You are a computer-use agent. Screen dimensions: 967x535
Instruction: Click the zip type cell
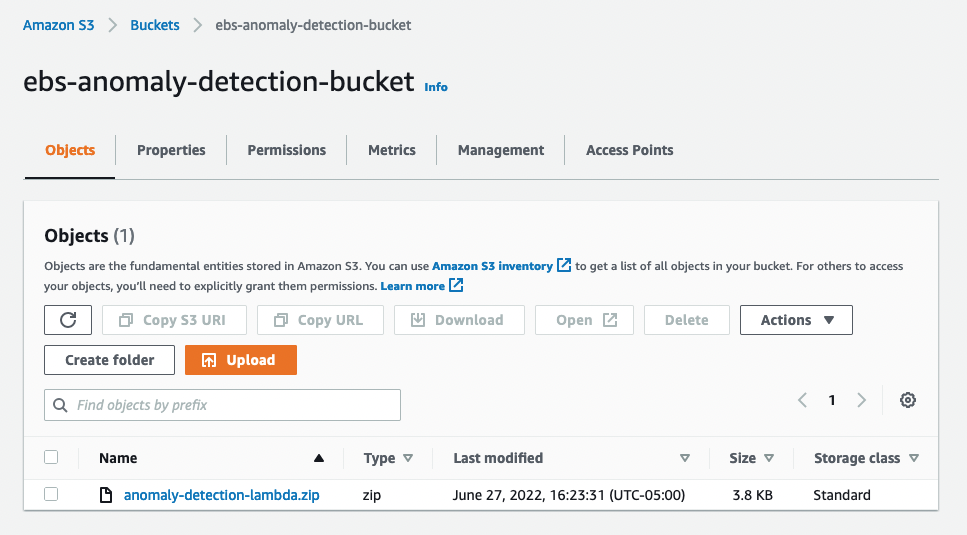click(372, 495)
